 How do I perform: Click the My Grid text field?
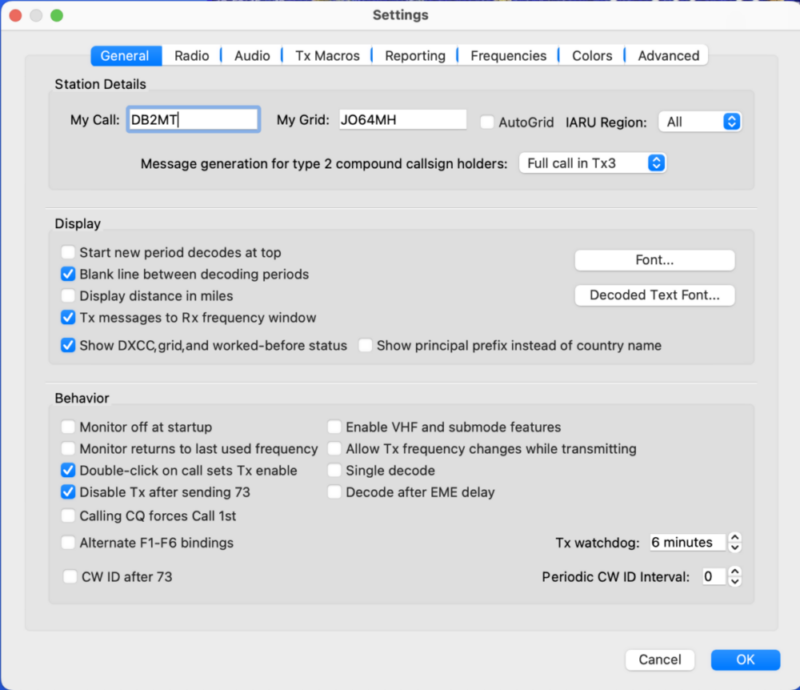point(402,120)
